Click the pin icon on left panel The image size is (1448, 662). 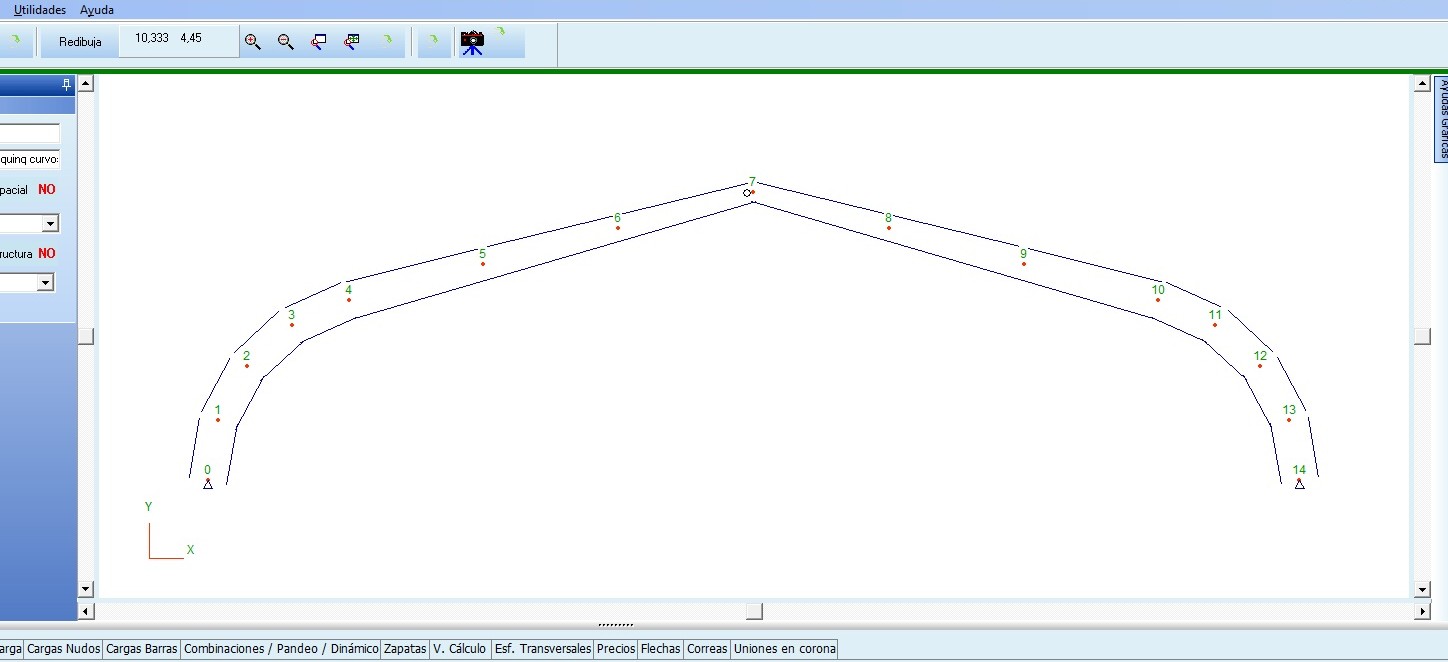tap(67, 85)
